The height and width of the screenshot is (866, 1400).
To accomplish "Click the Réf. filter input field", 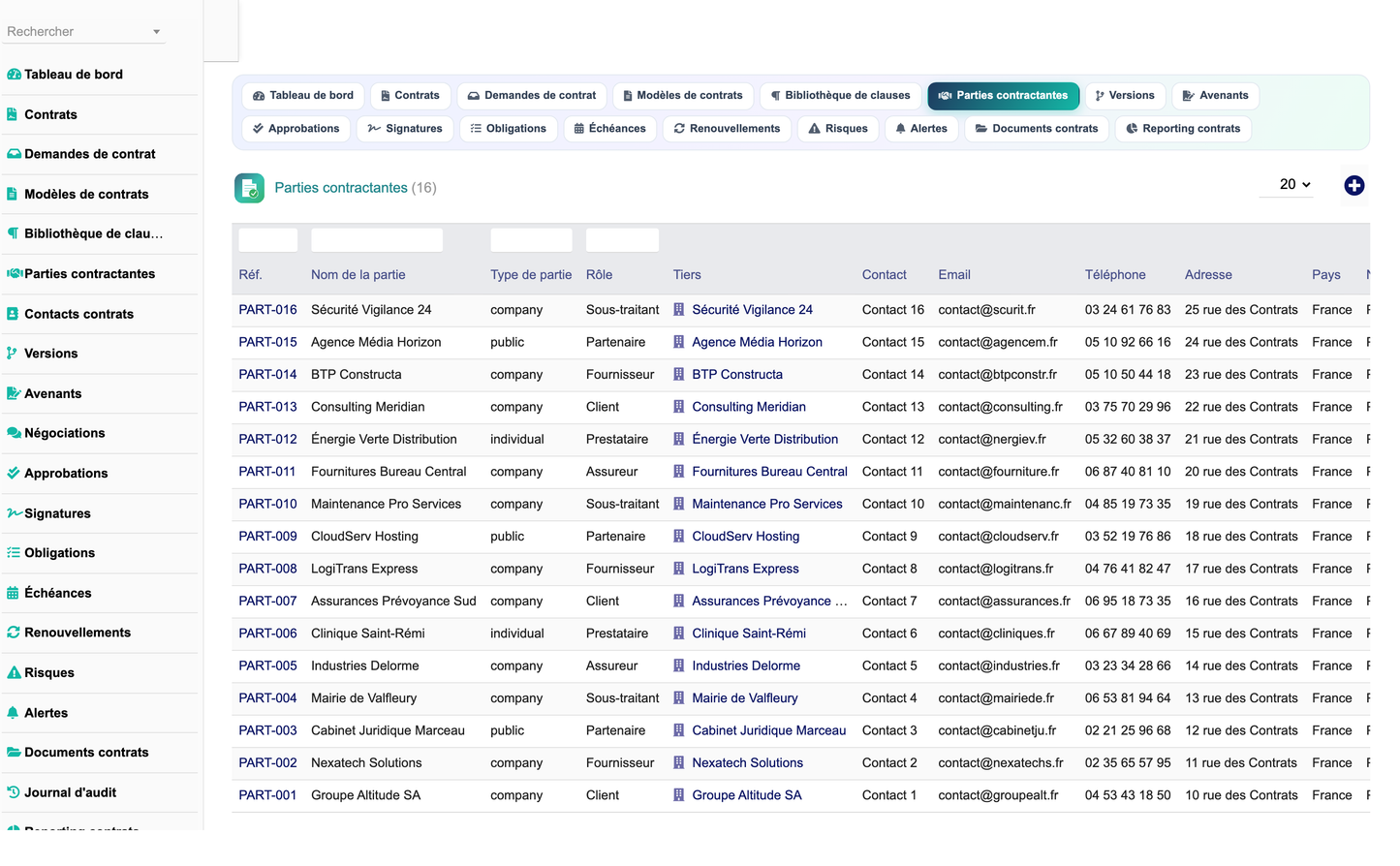I will (268, 240).
